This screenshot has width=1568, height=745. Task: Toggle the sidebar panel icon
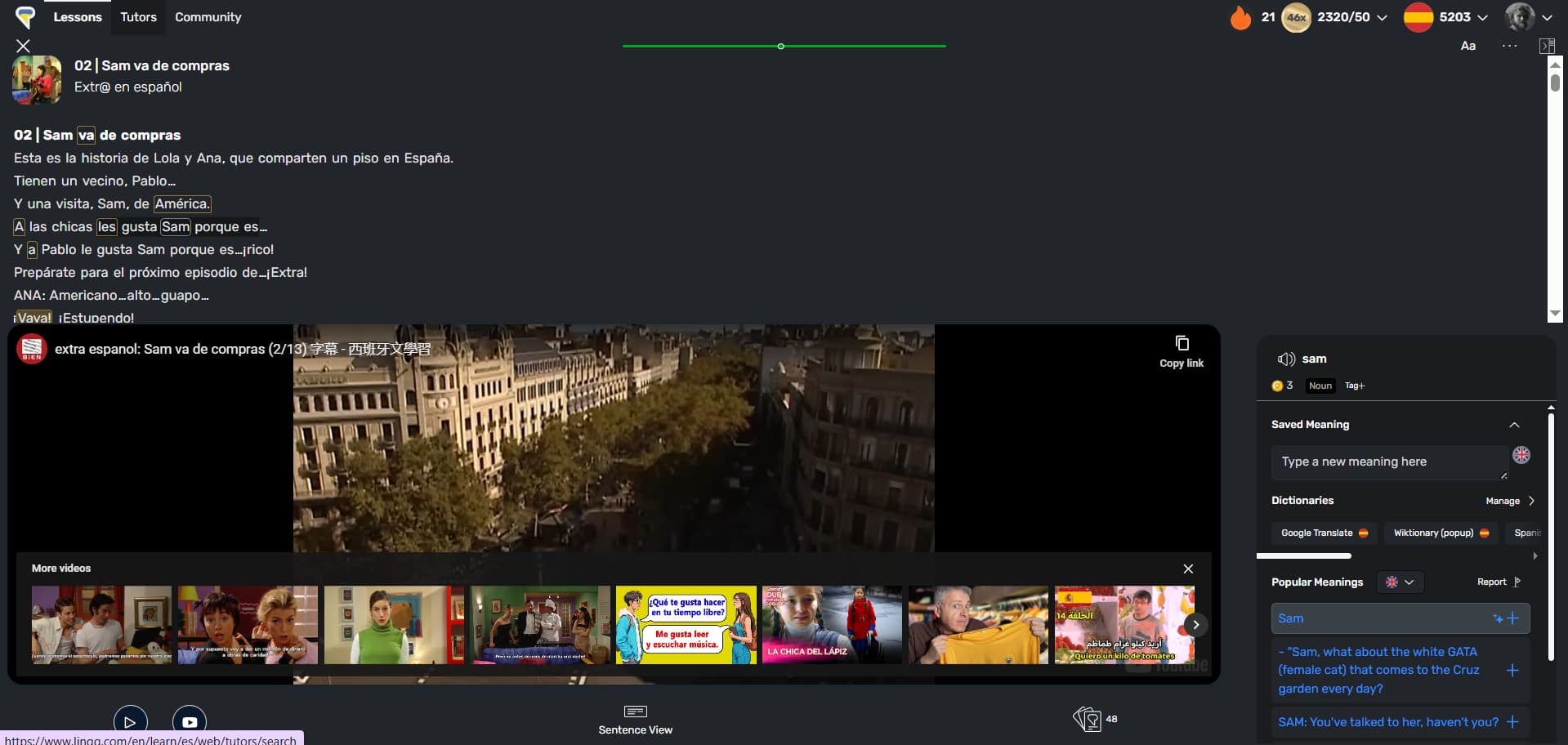(x=1547, y=46)
